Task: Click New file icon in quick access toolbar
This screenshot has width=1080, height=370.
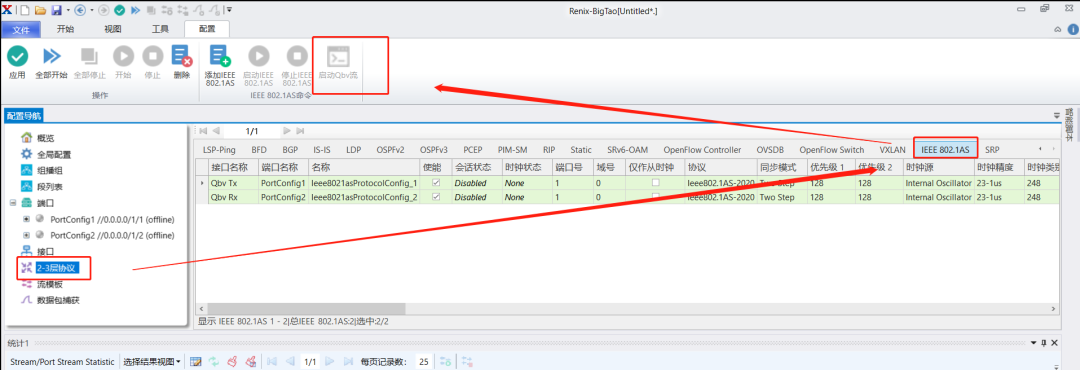Action: (x=25, y=10)
